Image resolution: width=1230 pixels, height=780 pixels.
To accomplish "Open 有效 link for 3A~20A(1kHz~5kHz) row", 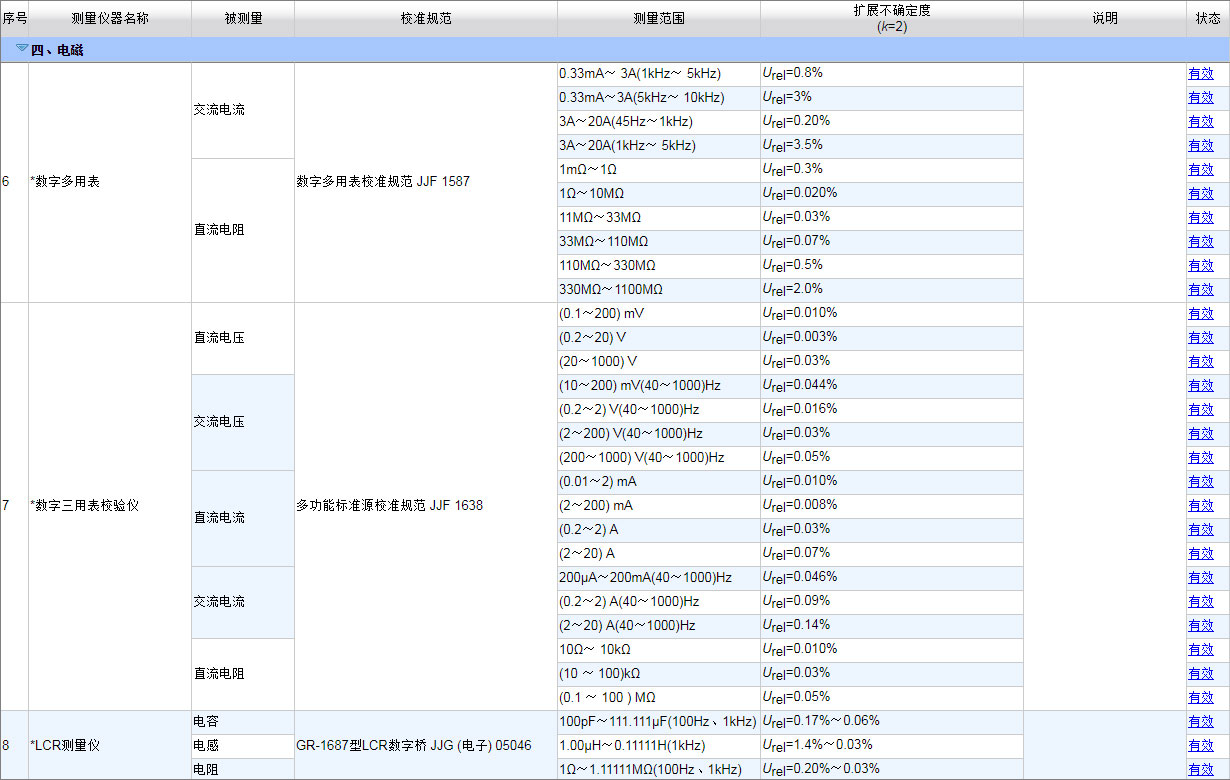I will [x=1200, y=145].
